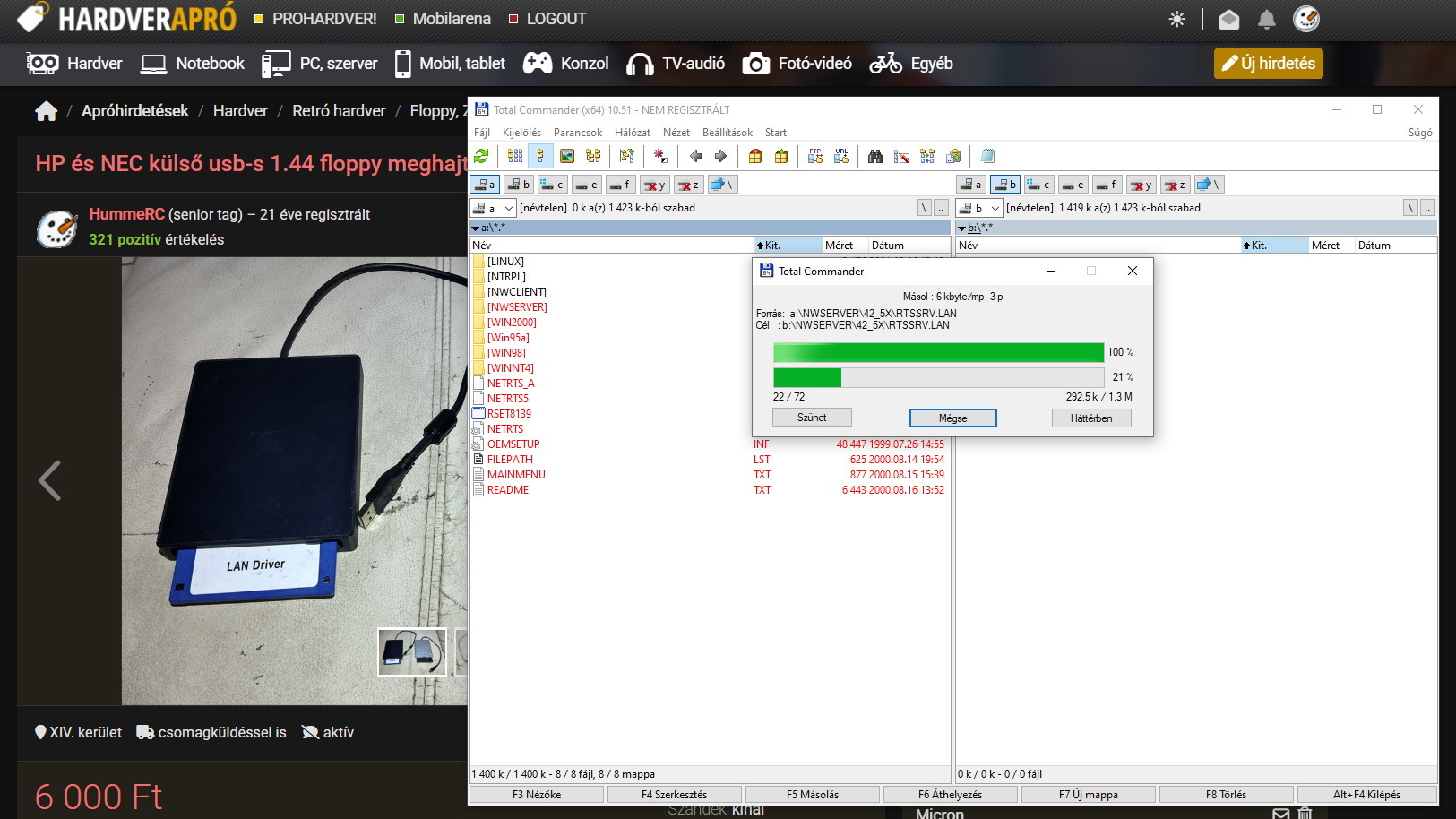Switch to brief file names view icon

(x=515, y=156)
